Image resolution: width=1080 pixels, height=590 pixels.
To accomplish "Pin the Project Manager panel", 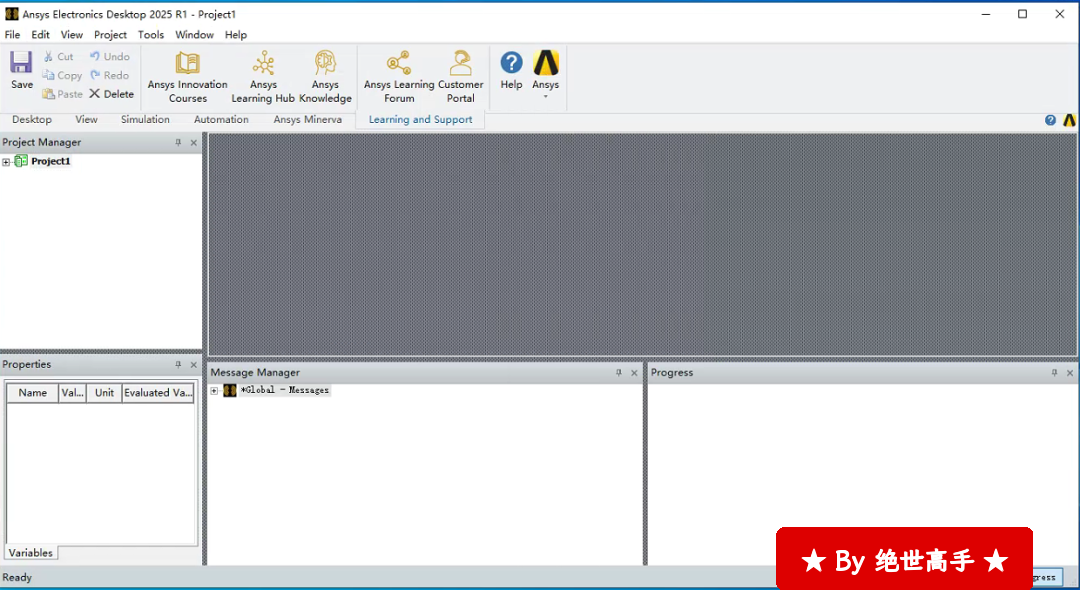I will [x=178, y=143].
